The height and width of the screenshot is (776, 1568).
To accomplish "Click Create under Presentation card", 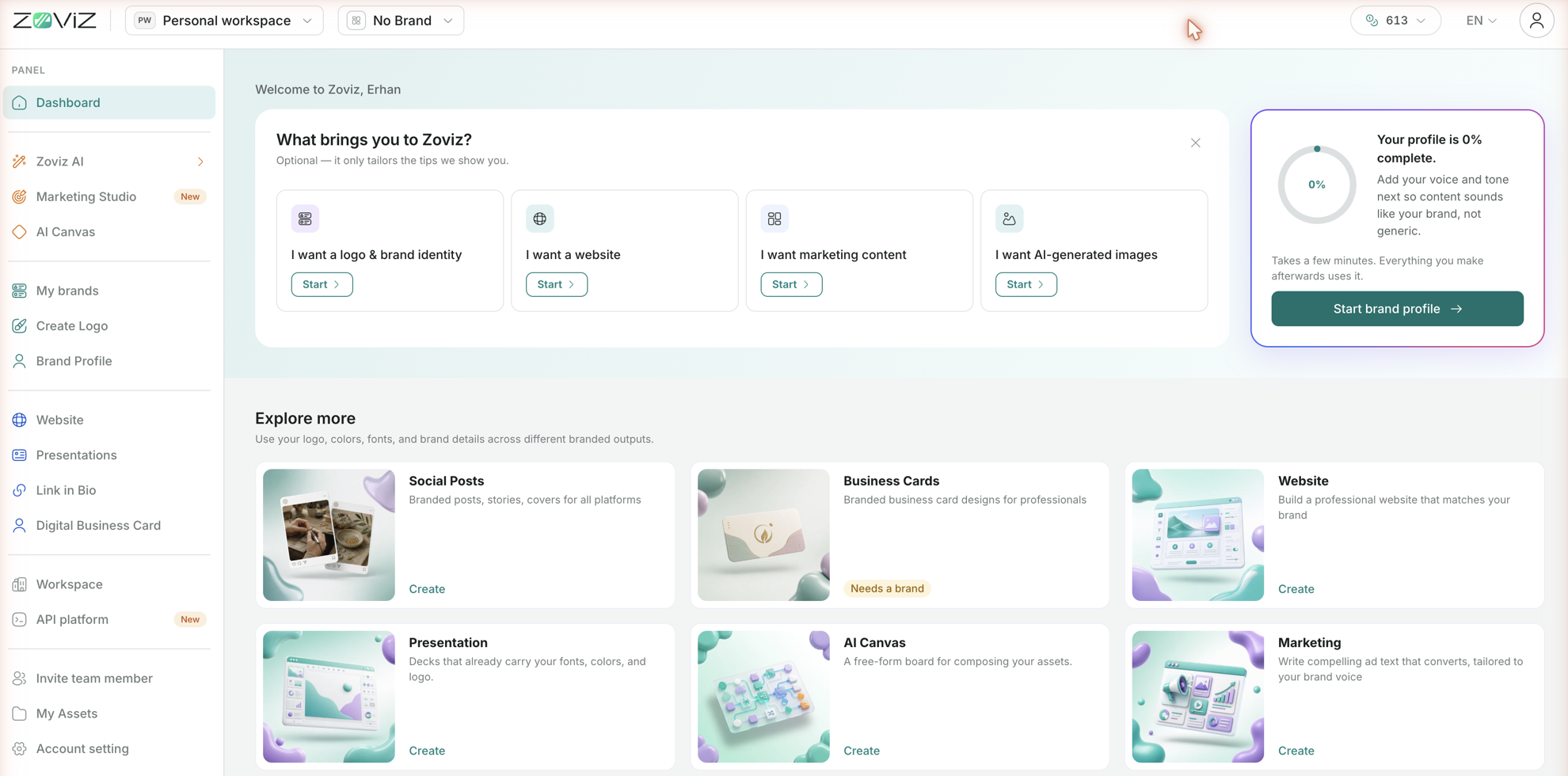I will tap(427, 751).
